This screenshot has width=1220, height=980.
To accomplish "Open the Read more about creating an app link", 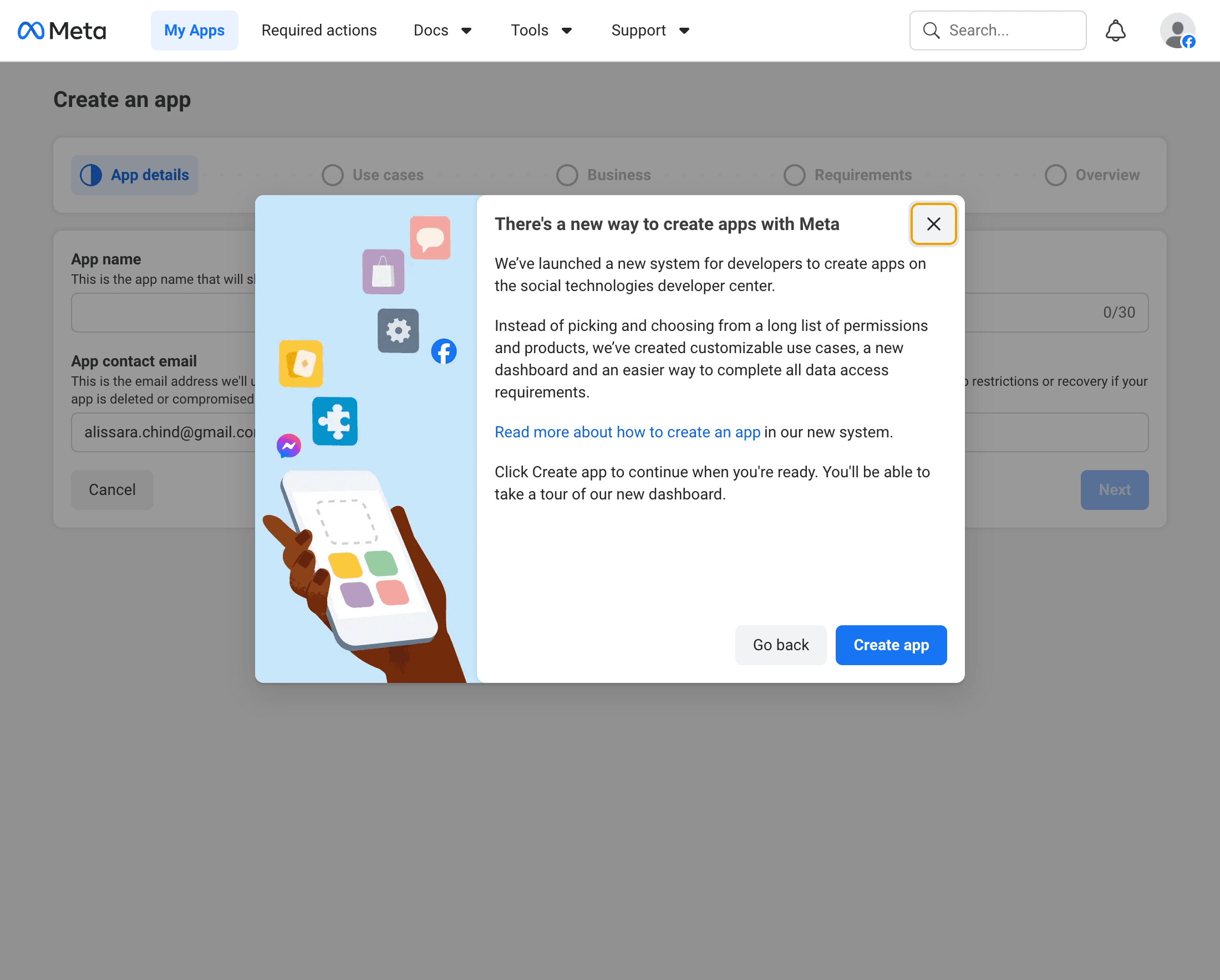I will pyautogui.click(x=627, y=432).
